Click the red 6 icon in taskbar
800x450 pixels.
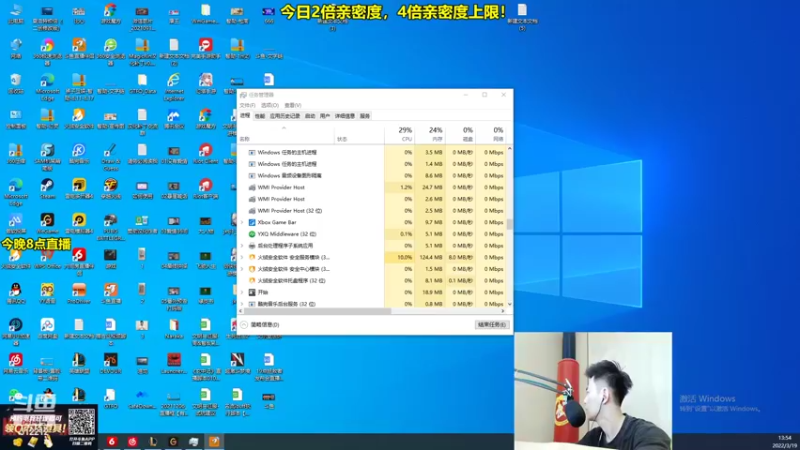click(x=112, y=441)
